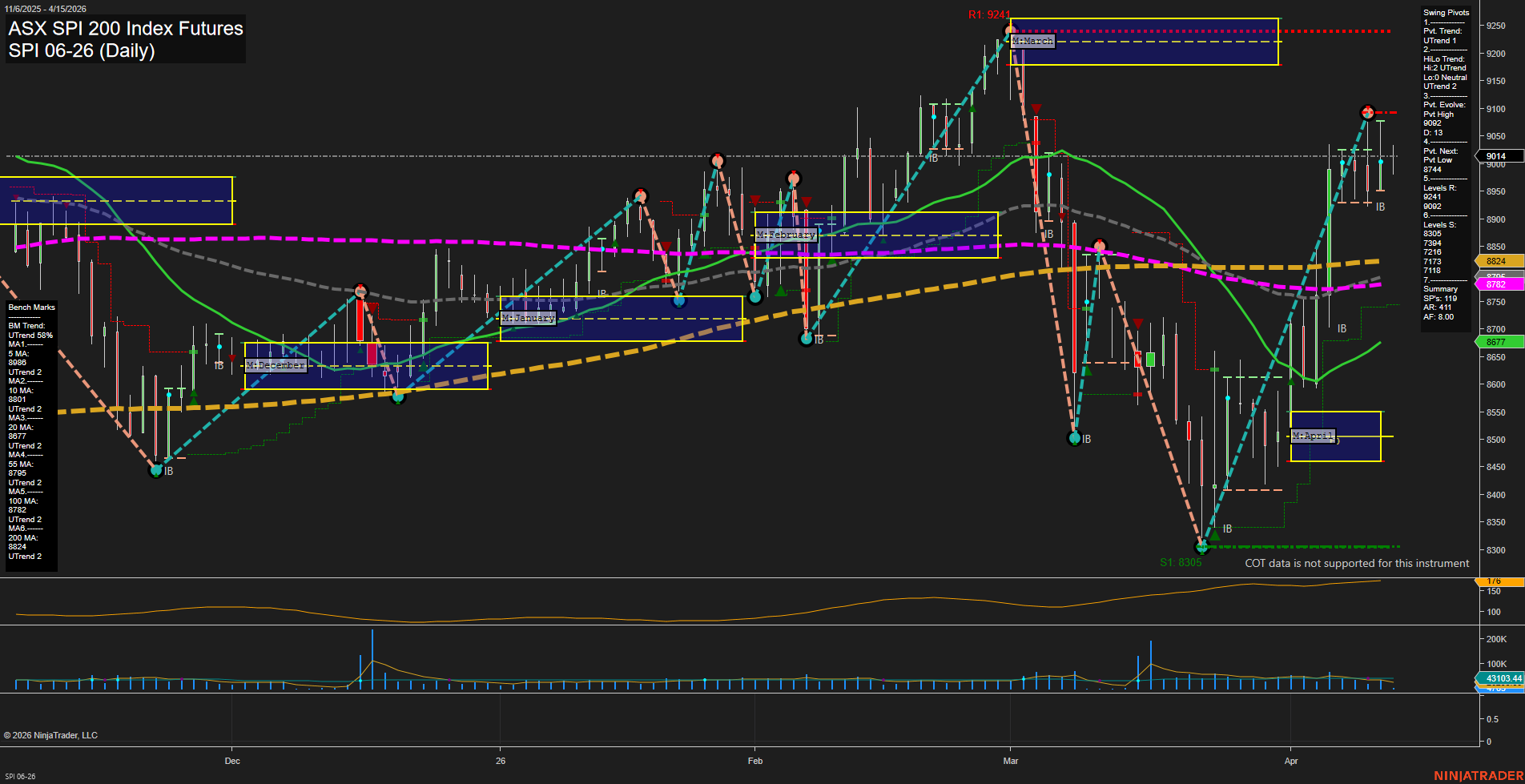Screen dimensions: 1525x784
Task: Click the M:January label in the chart
Action: coord(528,318)
